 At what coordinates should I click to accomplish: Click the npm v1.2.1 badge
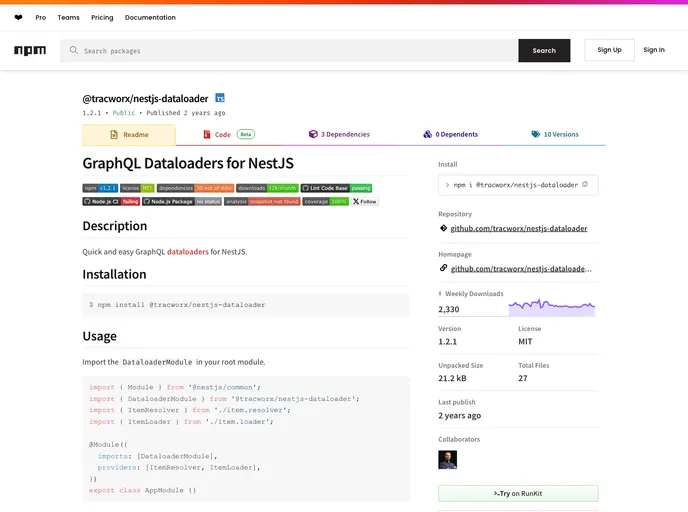tap(100, 188)
